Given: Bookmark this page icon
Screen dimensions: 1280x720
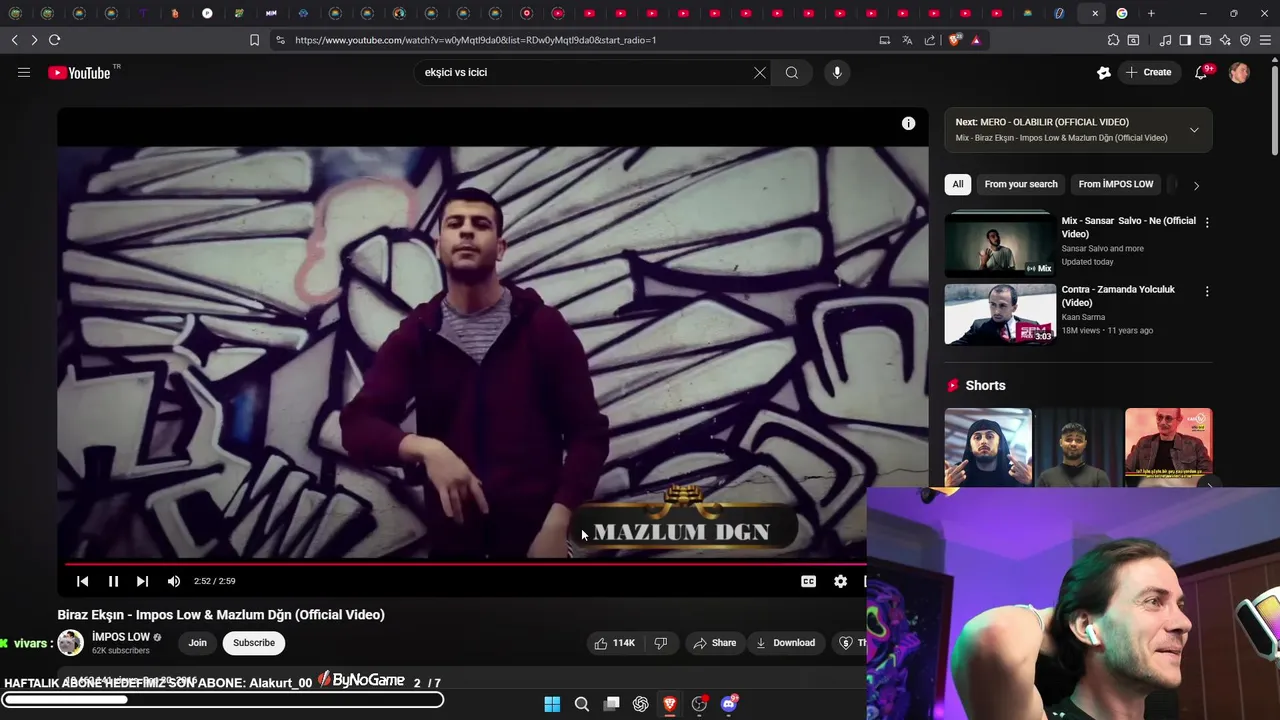Looking at the screenshot, I should click(254, 40).
